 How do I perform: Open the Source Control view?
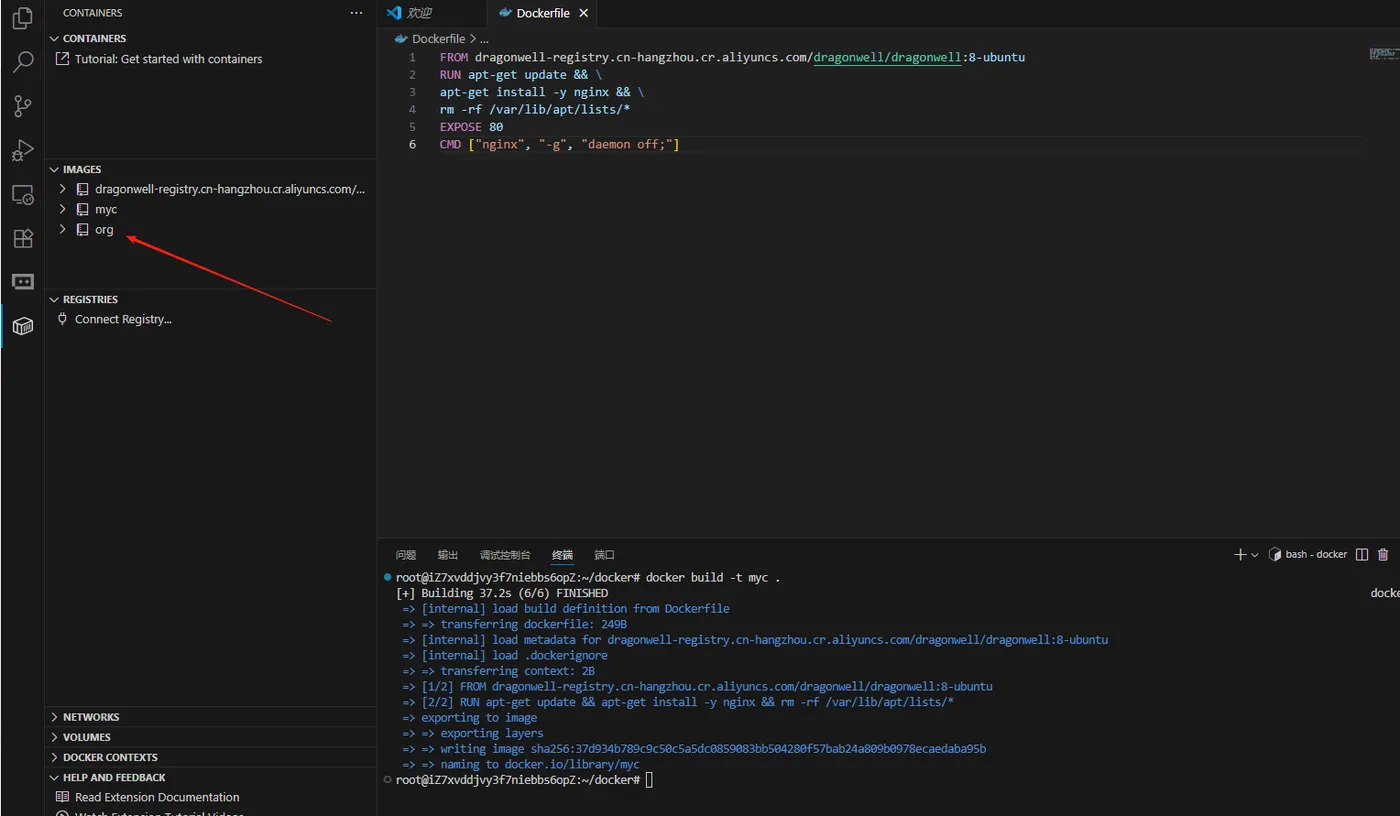point(22,106)
